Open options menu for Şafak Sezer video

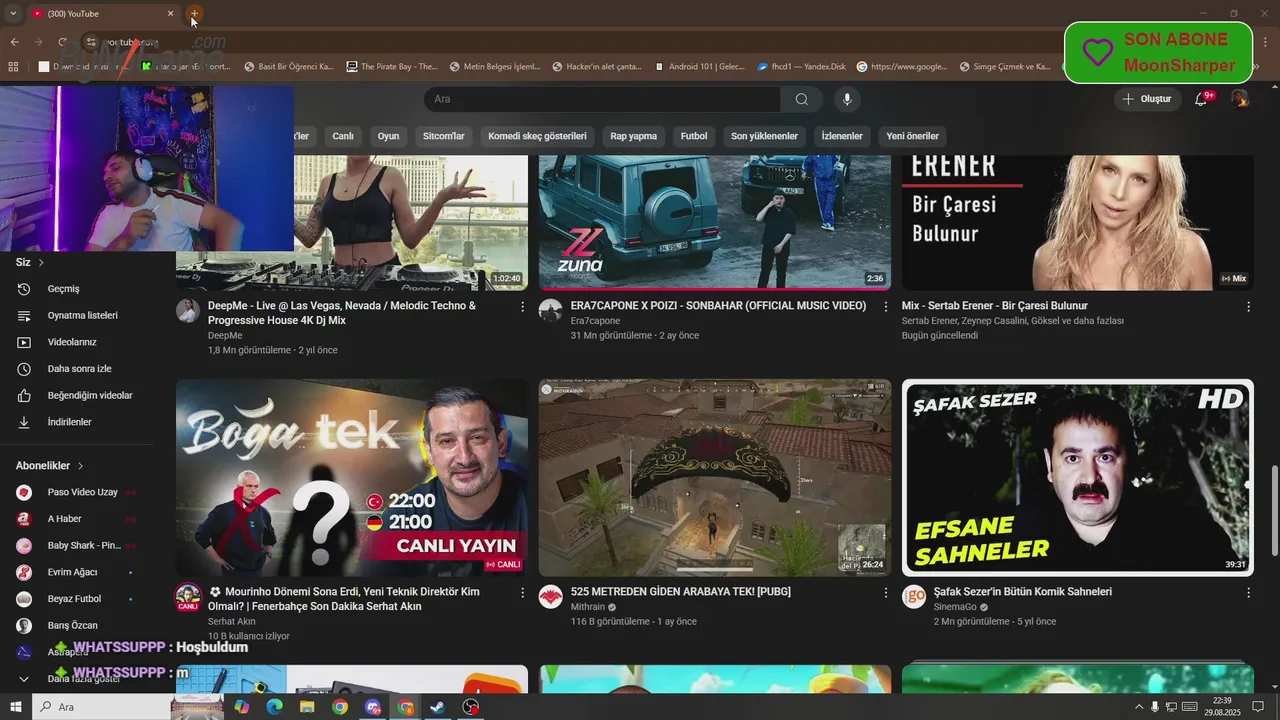click(x=1248, y=593)
